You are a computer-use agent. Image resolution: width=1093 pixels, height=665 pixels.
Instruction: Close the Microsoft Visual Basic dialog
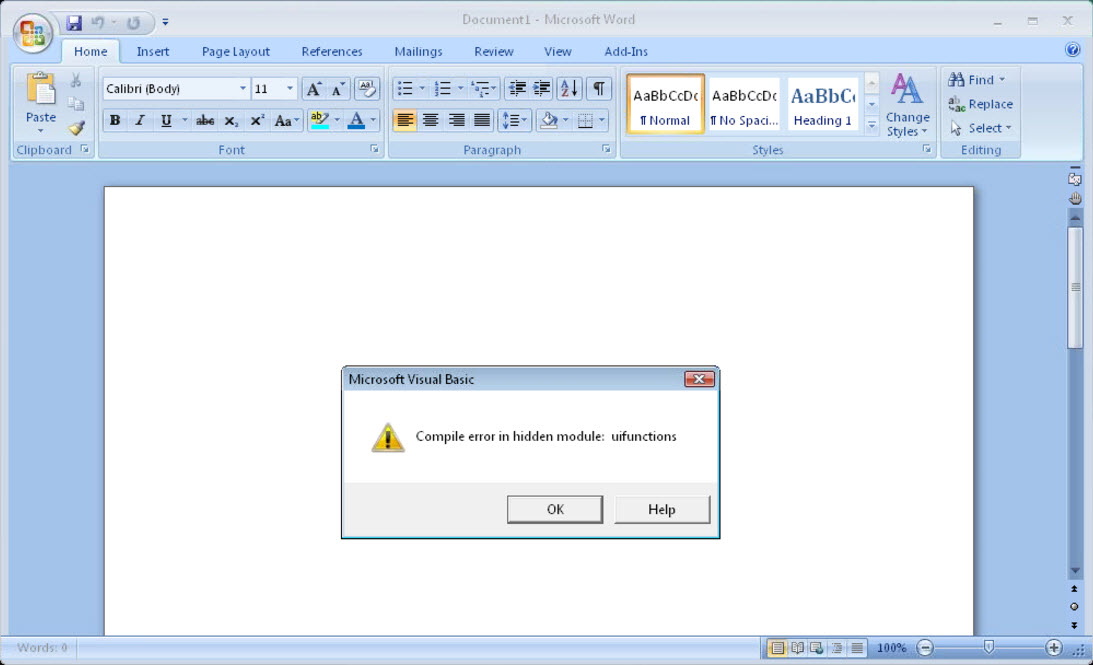click(699, 379)
